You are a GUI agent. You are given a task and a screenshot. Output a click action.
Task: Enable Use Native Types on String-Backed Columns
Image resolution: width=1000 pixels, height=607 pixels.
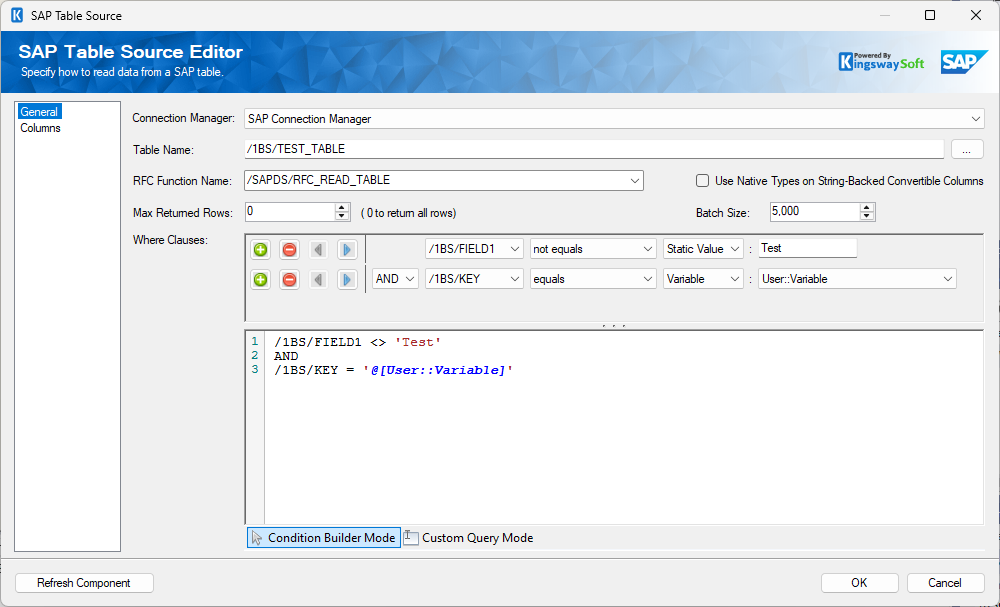point(703,181)
